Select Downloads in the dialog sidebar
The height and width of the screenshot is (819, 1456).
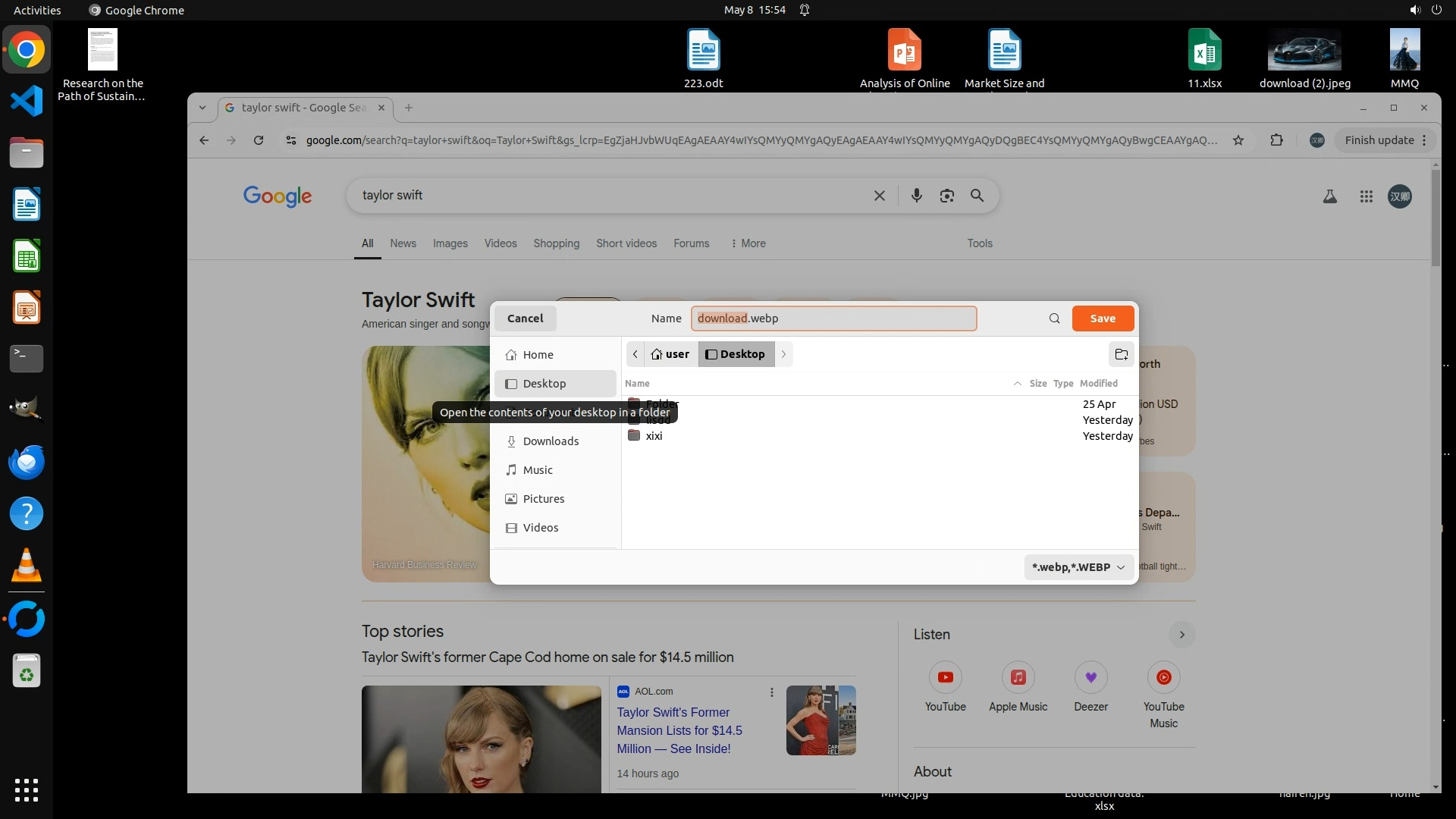550,441
